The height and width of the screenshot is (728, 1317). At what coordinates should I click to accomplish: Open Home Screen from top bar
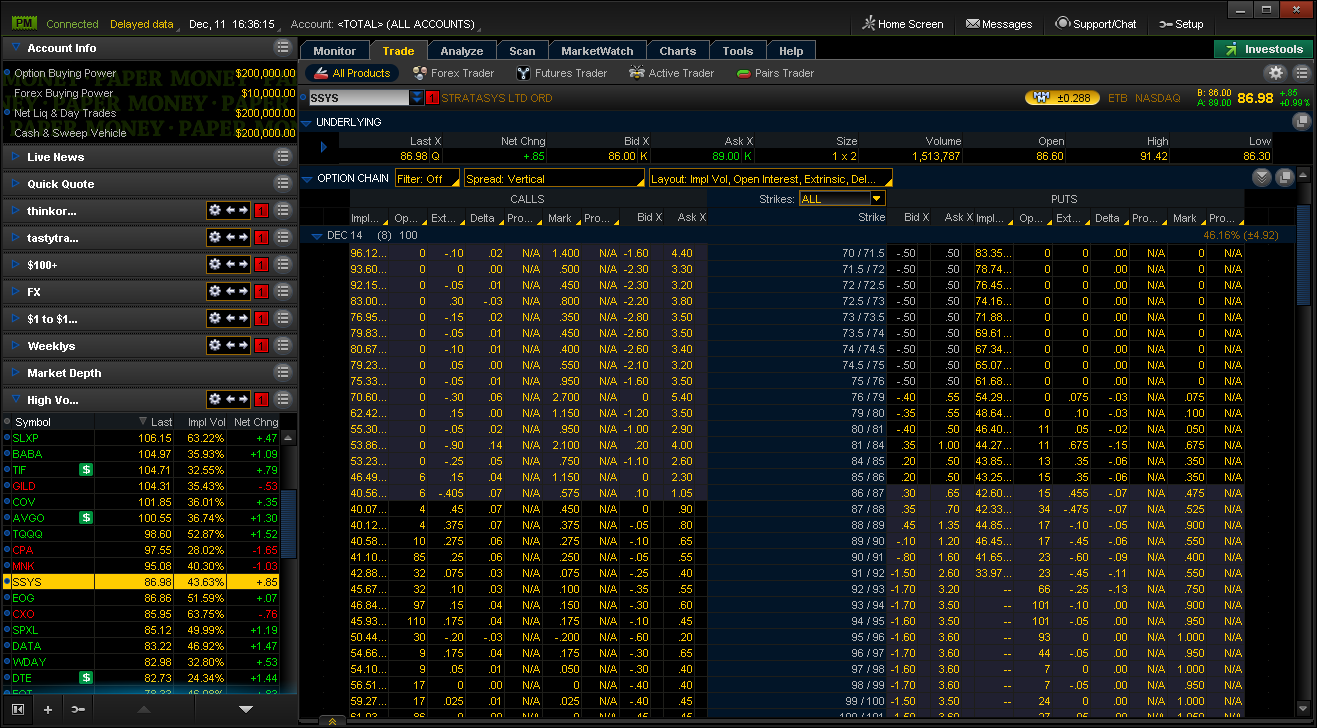tap(903, 24)
